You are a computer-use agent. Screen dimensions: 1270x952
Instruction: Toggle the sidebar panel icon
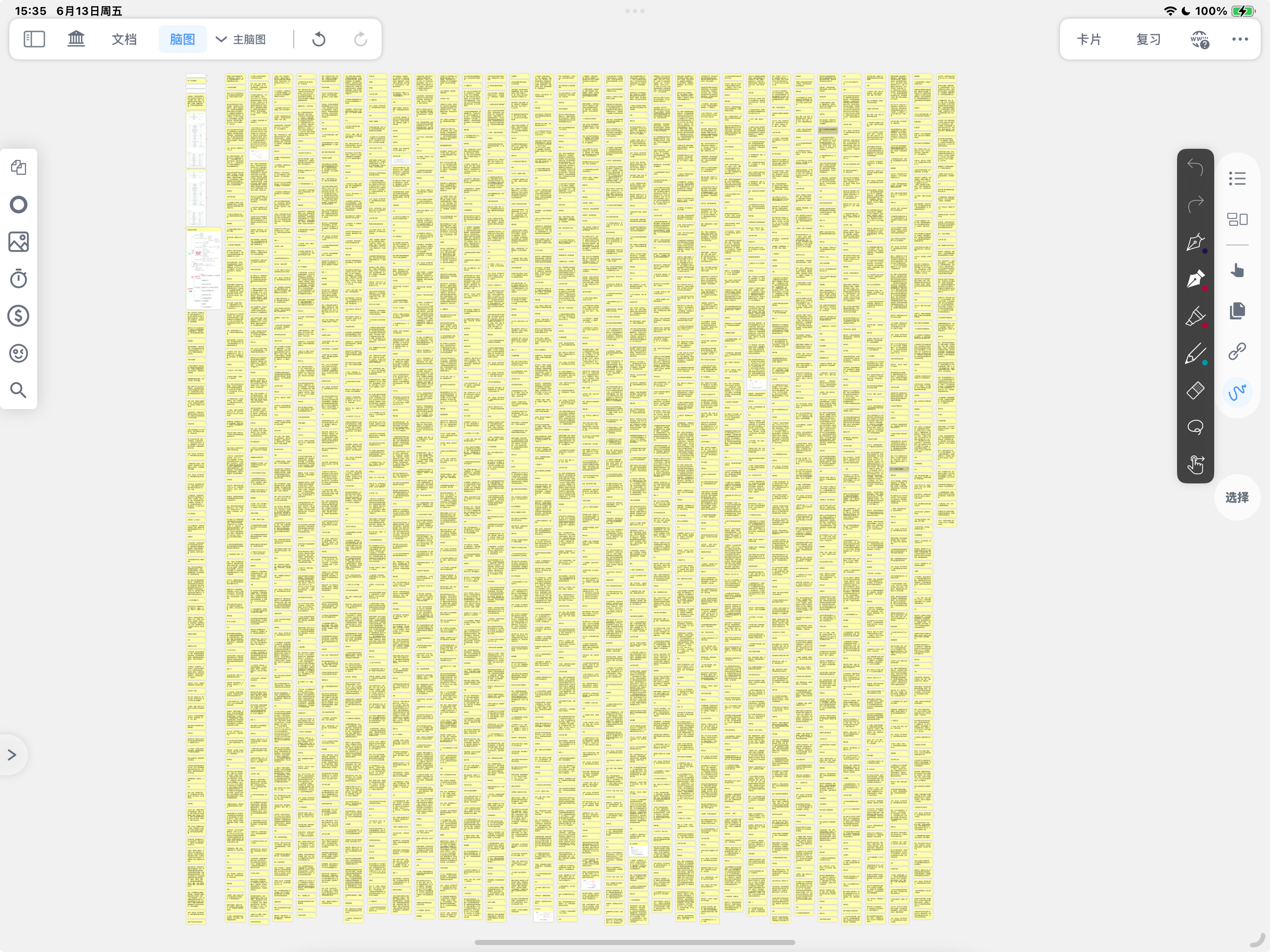pyautogui.click(x=34, y=39)
